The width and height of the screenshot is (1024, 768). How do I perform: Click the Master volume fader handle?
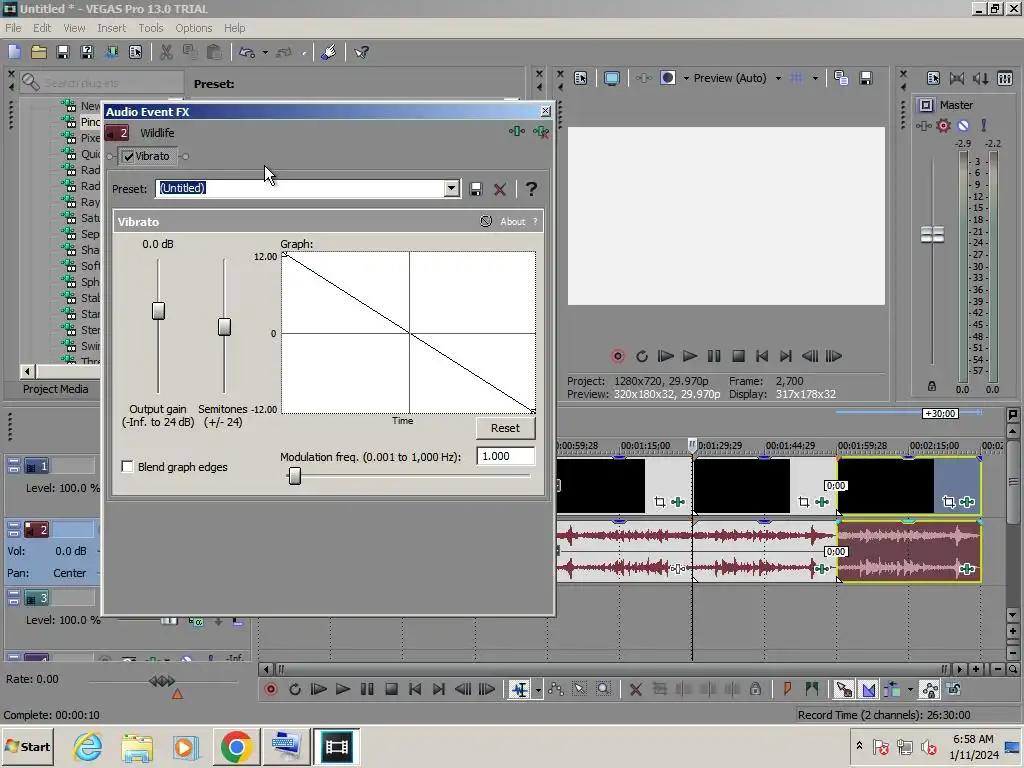(932, 234)
